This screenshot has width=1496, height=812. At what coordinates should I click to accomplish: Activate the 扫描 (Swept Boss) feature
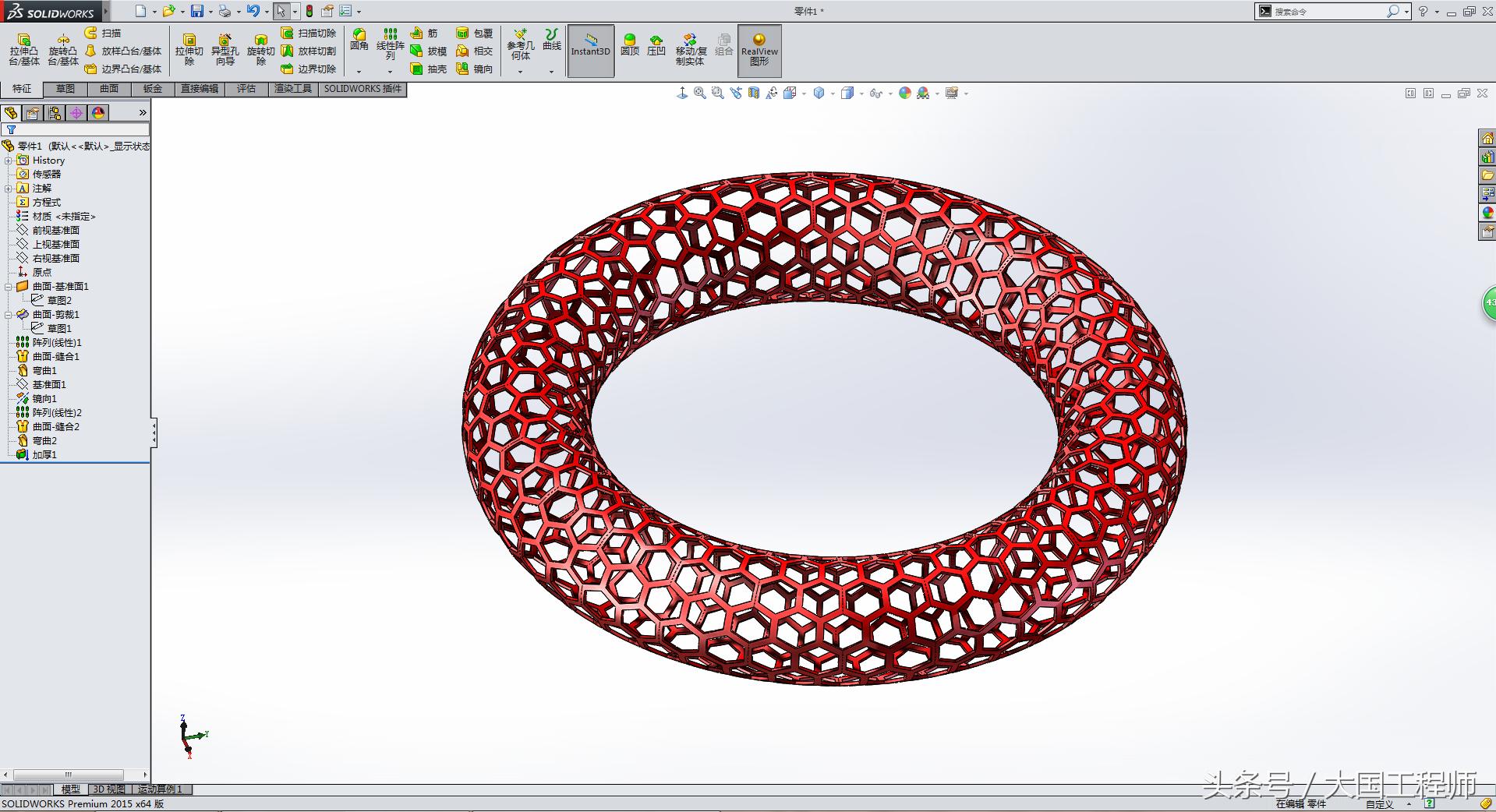(109, 33)
